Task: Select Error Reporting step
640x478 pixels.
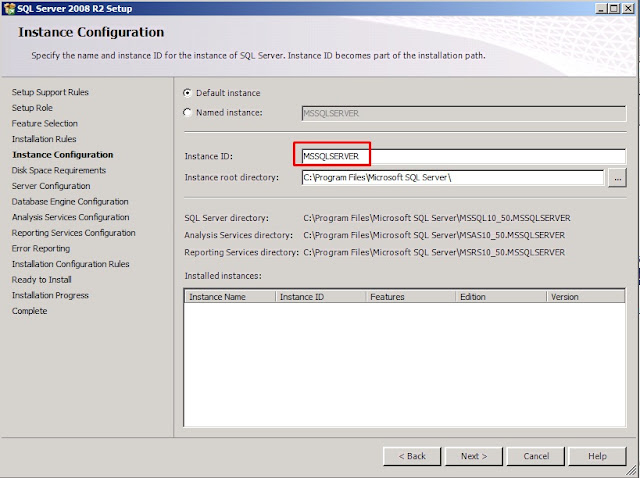Action: (x=41, y=248)
